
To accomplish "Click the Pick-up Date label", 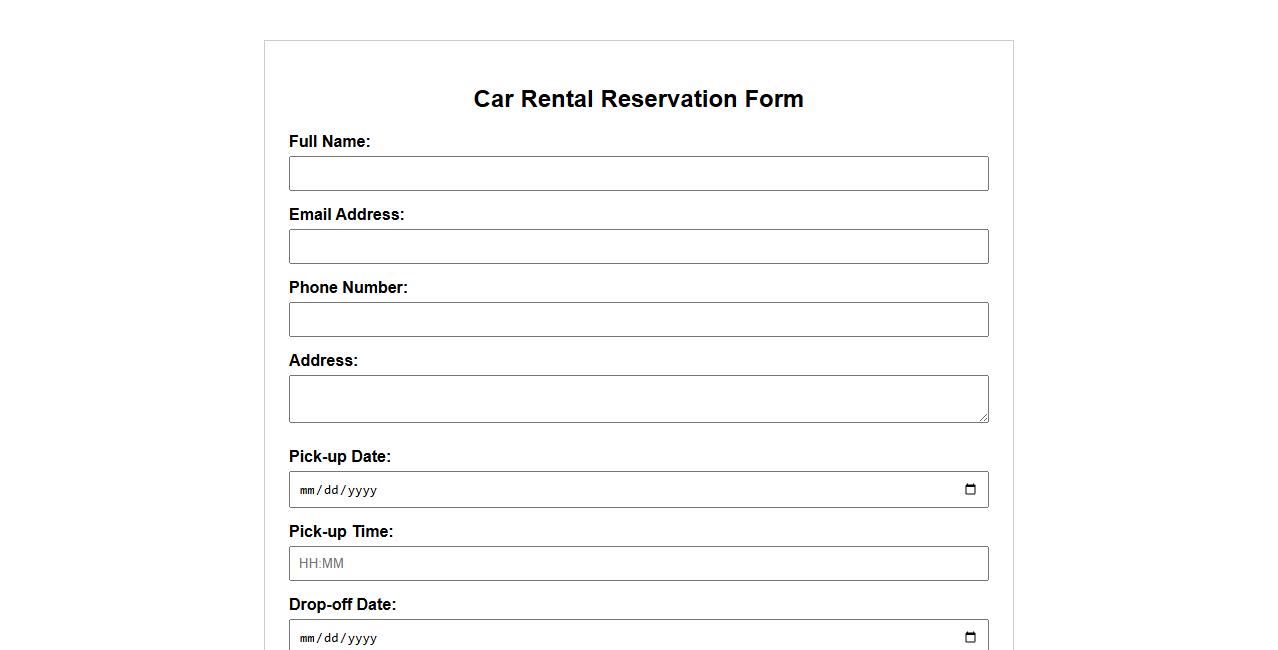I will [x=340, y=456].
